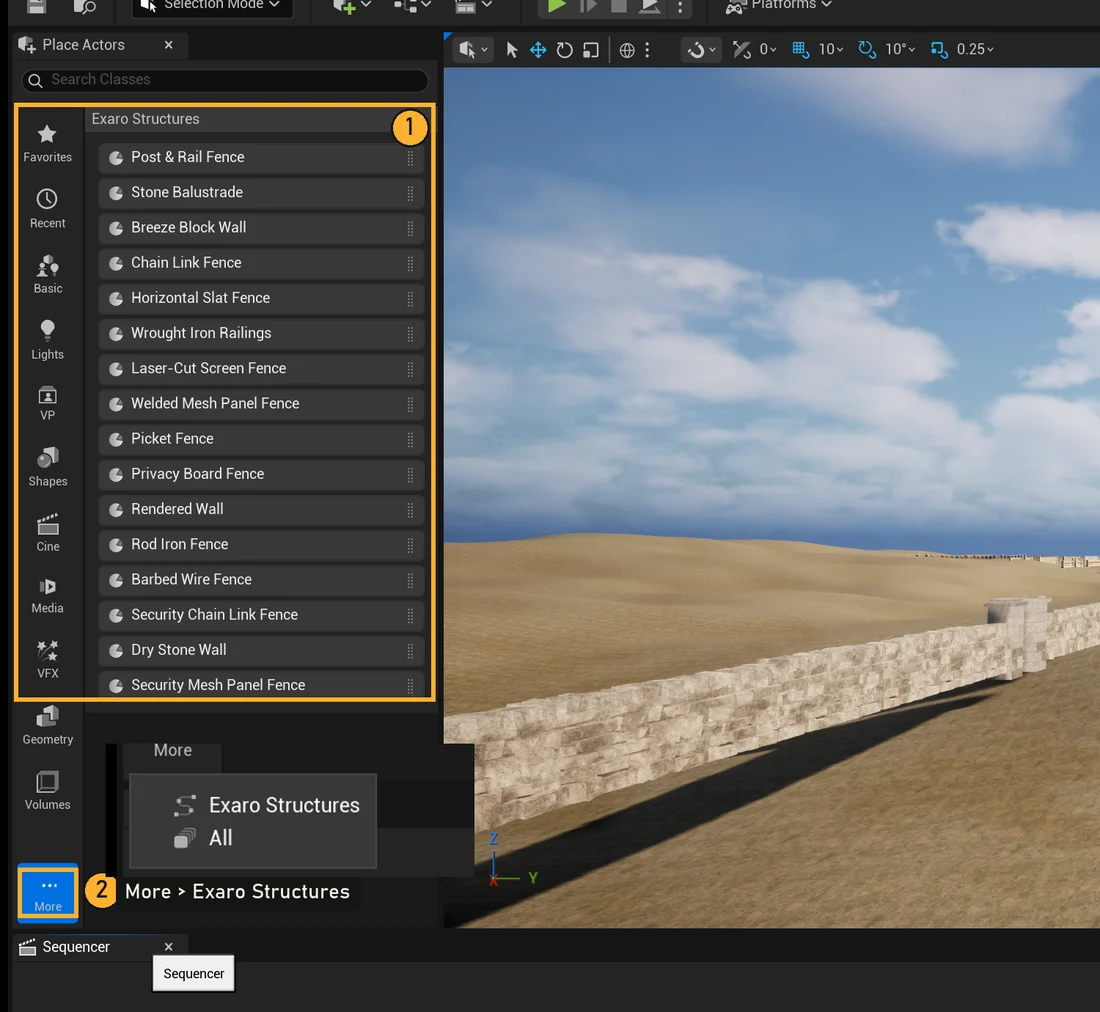Activate the Scale tool

(x=591, y=50)
